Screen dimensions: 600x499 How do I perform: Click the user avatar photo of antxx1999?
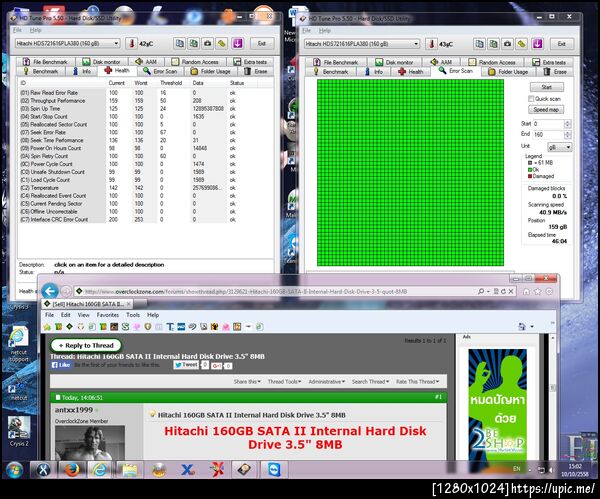click(90, 443)
